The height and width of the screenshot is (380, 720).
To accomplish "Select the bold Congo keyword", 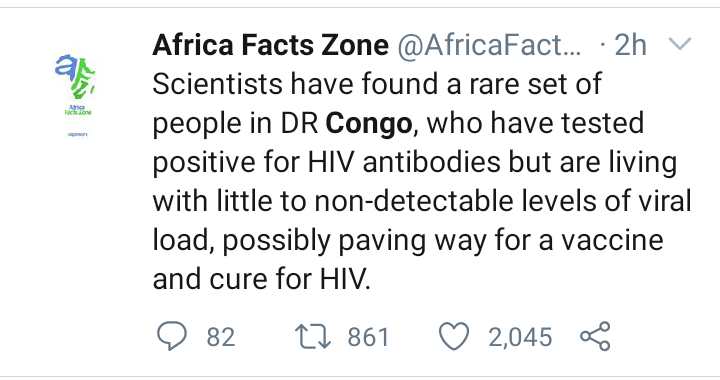I will click(369, 124).
